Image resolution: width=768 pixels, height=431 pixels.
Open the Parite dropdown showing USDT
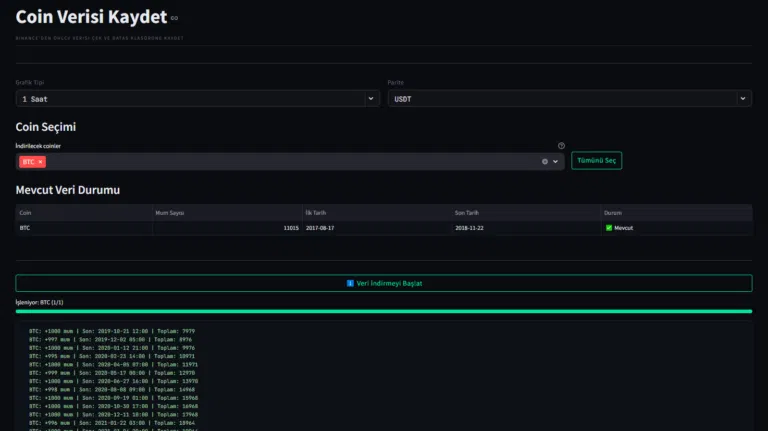tap(568, 99)
